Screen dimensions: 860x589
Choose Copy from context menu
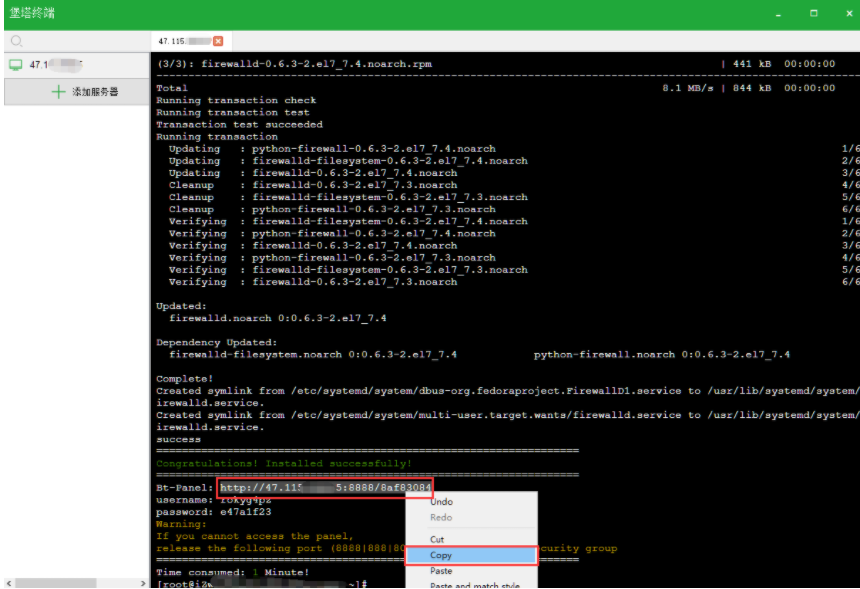coord(472,555)
